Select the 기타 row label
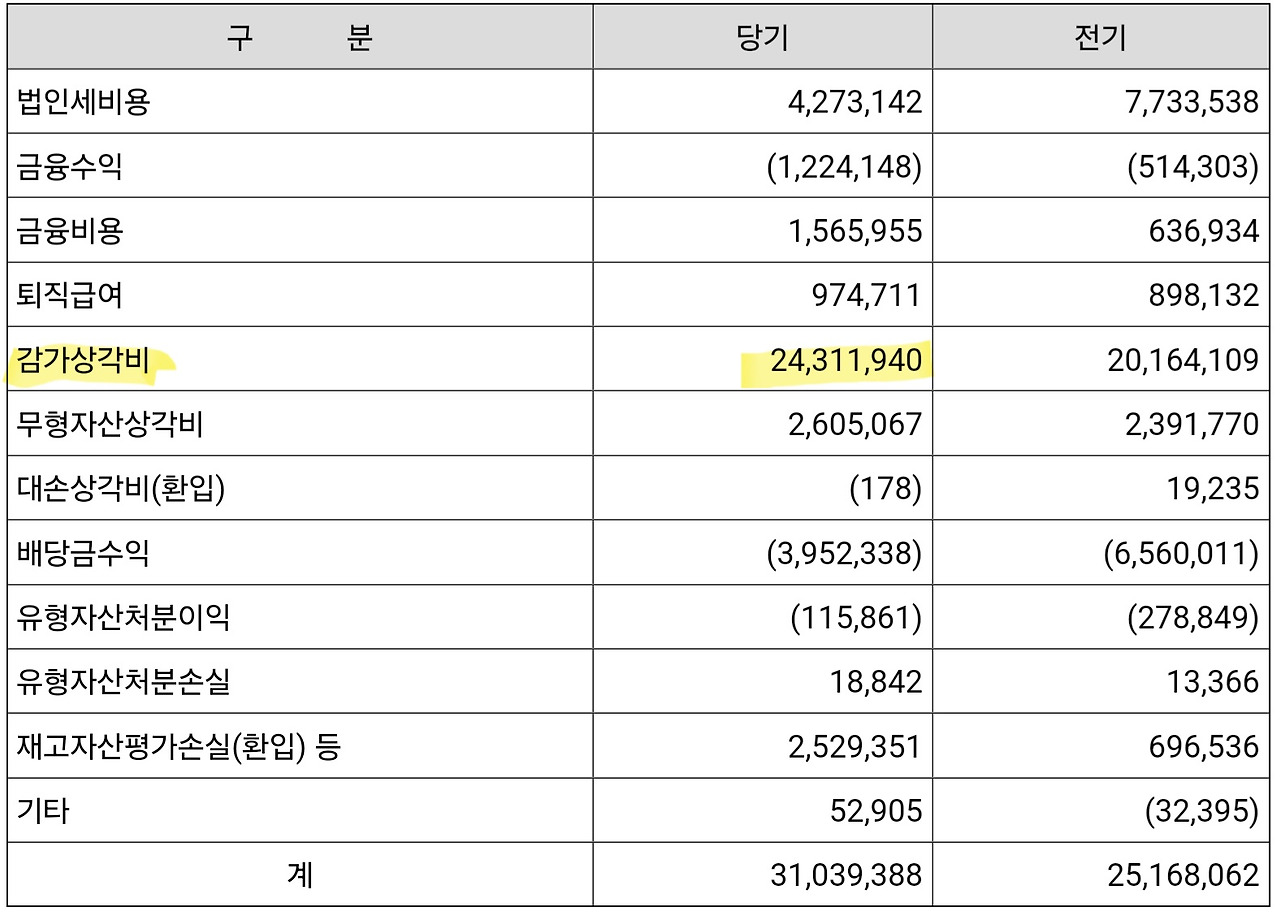The image size is (1280, 920). [x=43, y=811]
